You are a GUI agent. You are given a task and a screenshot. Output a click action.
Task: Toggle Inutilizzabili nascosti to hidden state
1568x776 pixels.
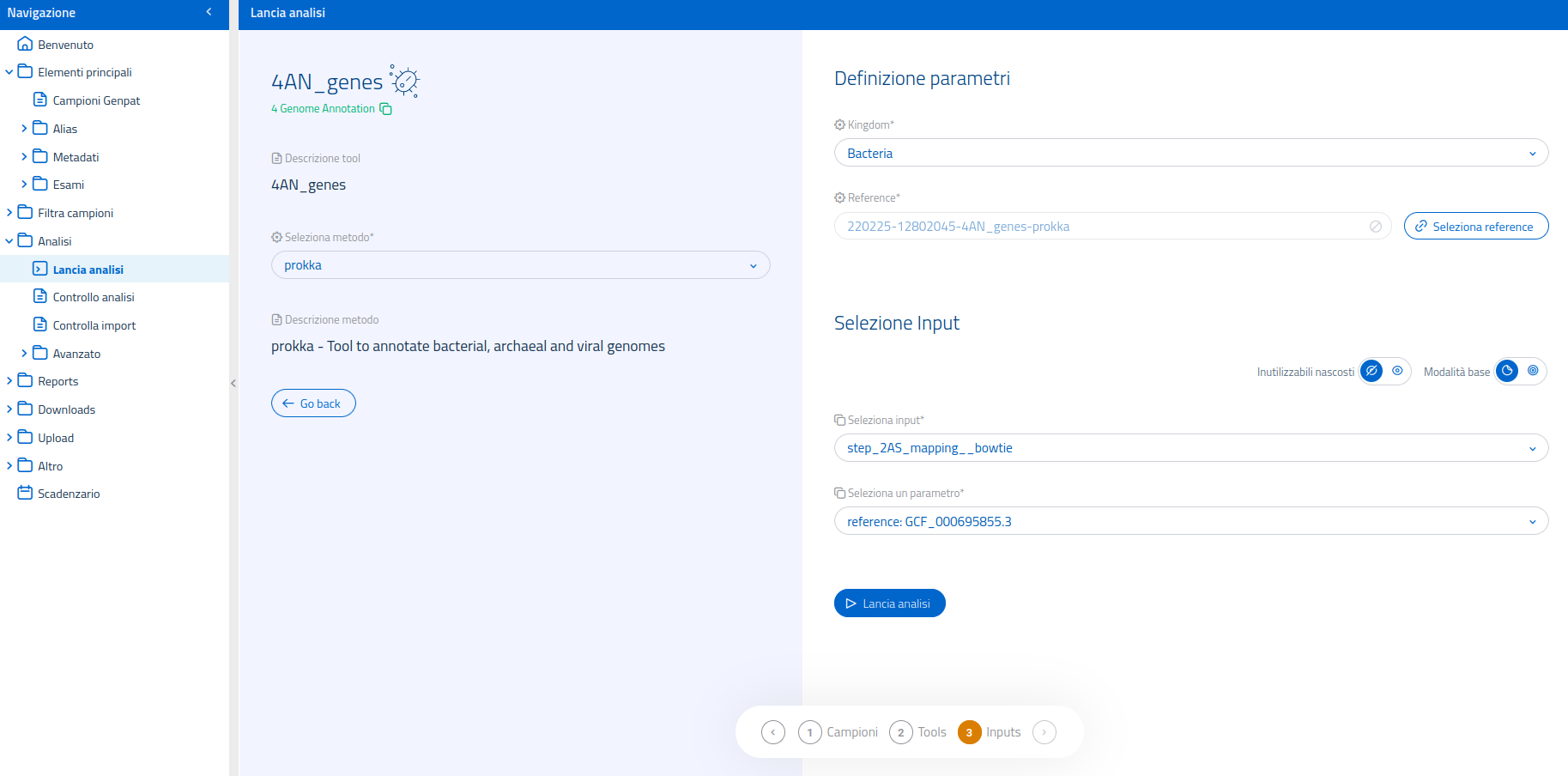click(x=1371, y=371)
